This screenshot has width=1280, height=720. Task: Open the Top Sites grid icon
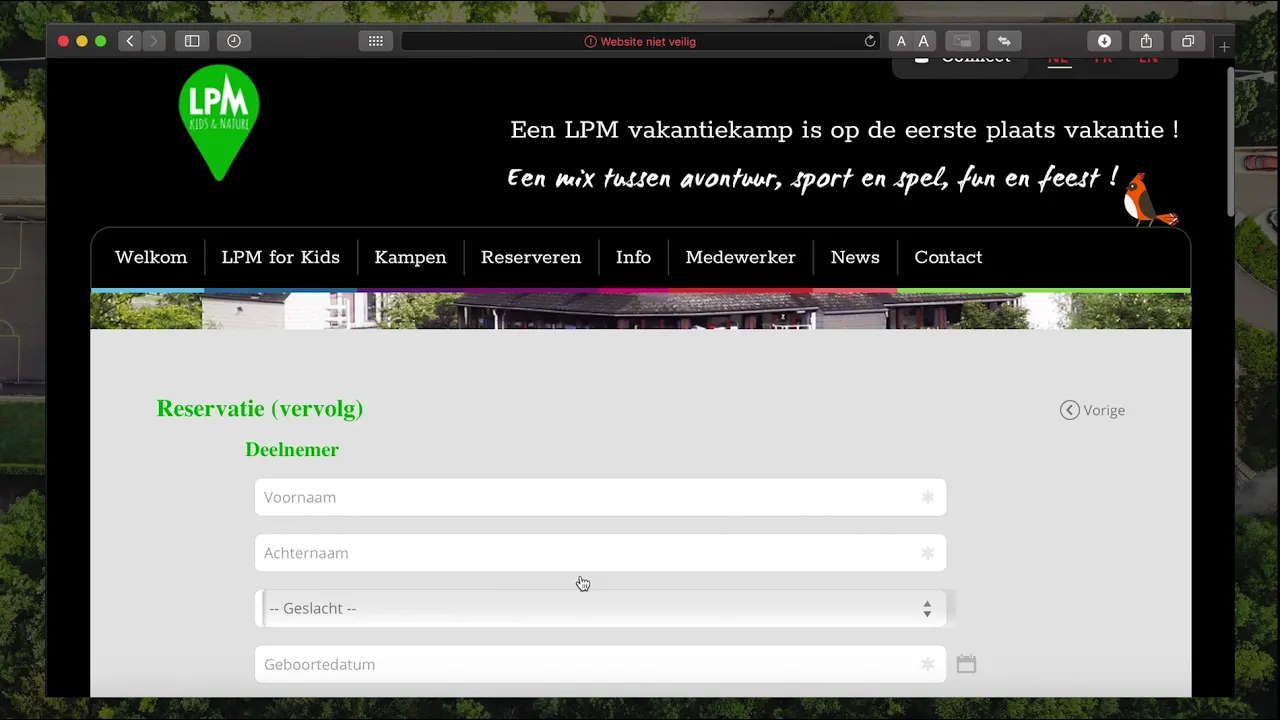376,41
